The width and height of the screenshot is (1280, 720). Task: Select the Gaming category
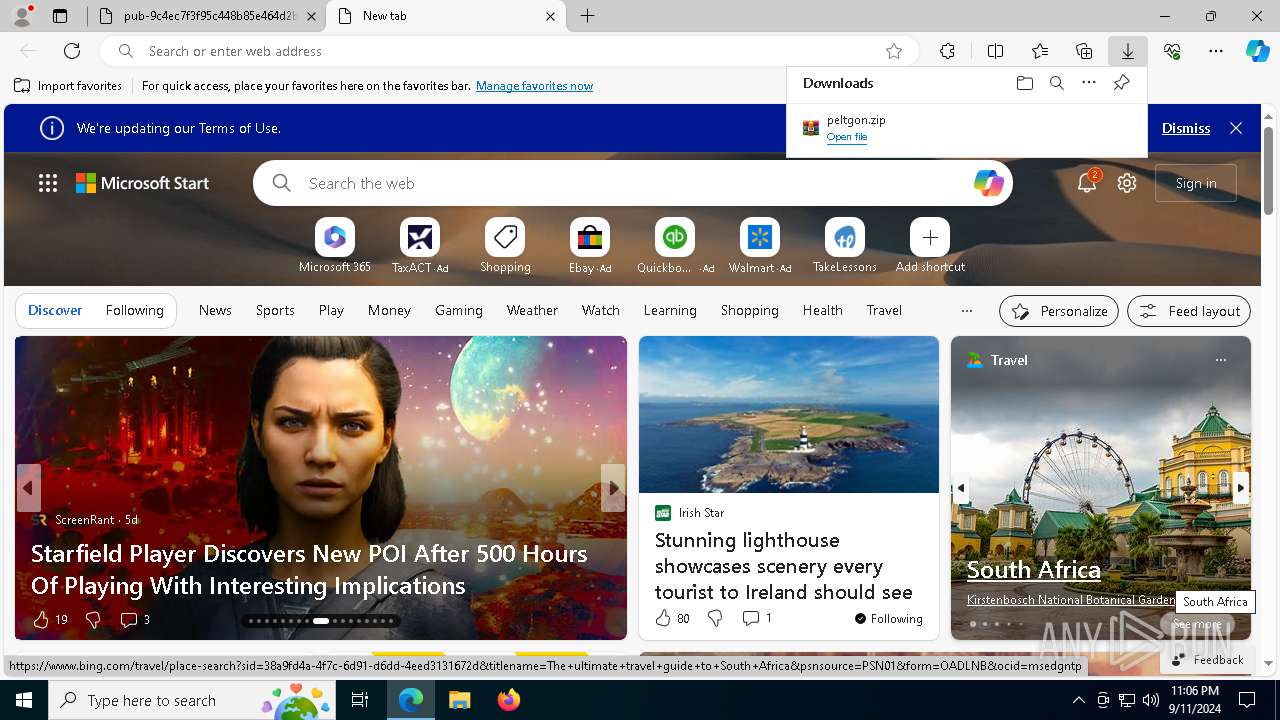click(x=459, y=311)
